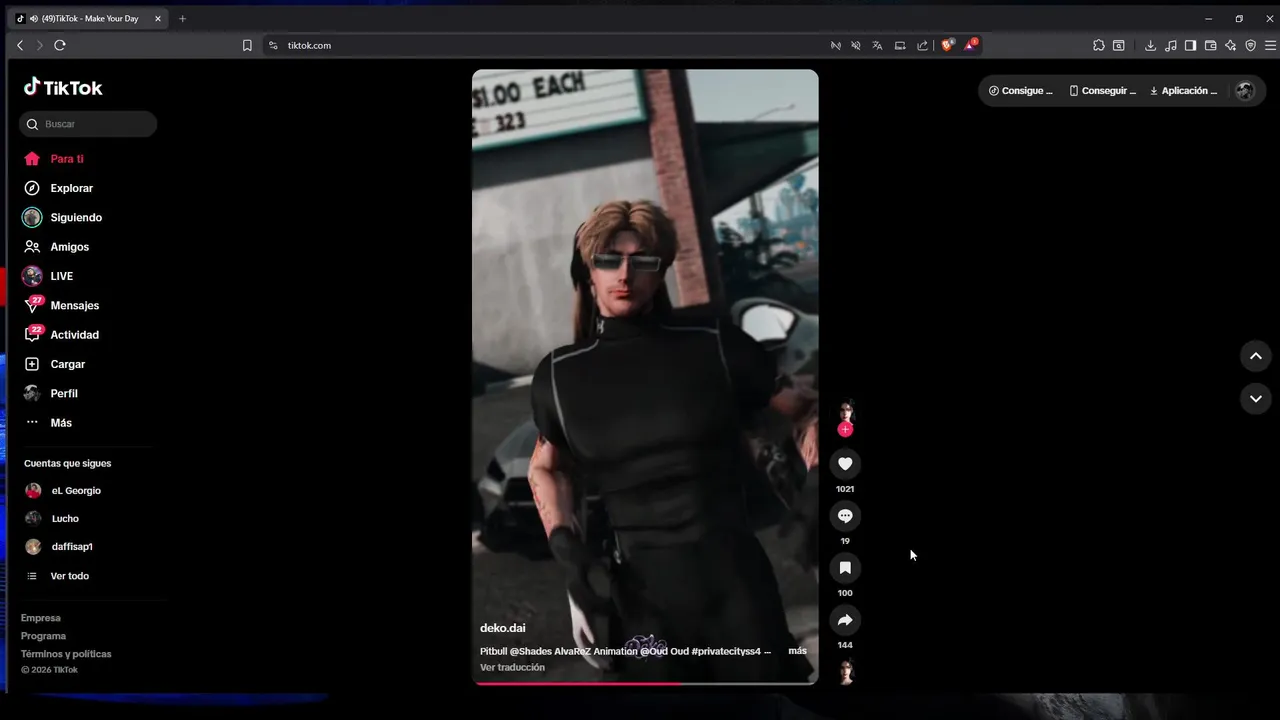1280x720 pixels.
Task: Like the video with the heart icon
Action: (845, 464)
